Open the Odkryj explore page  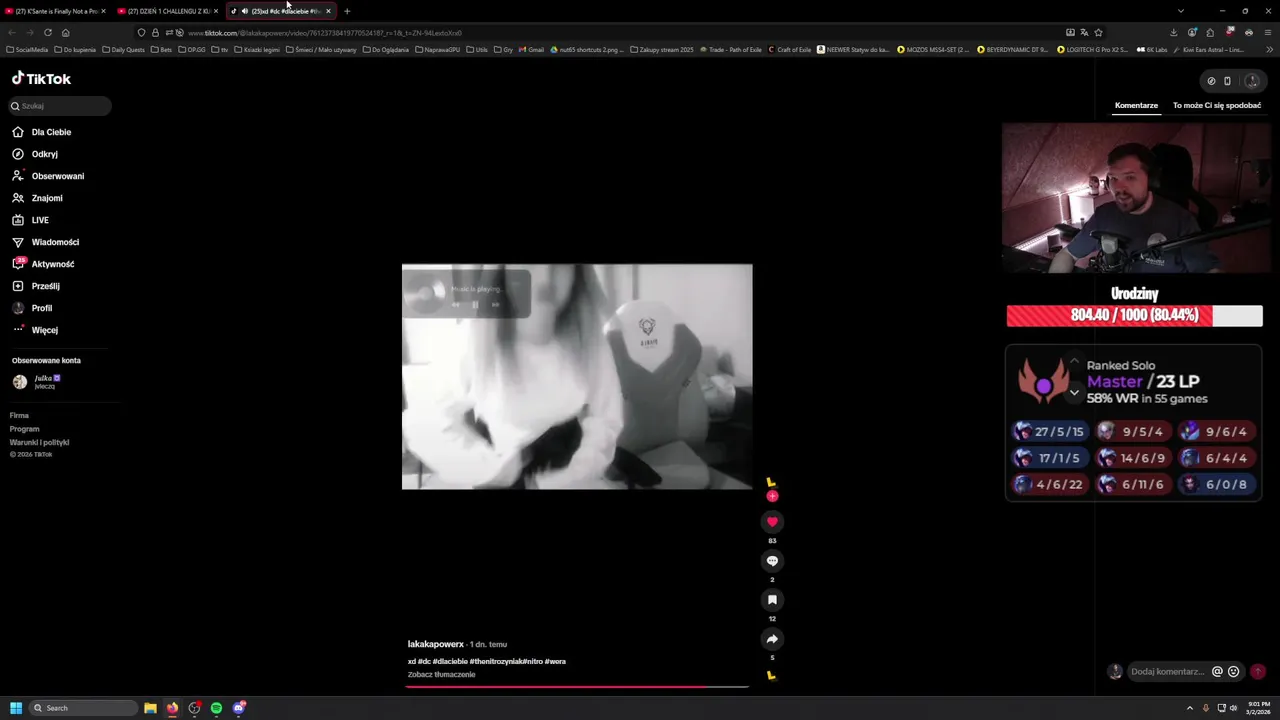point(35,154)
